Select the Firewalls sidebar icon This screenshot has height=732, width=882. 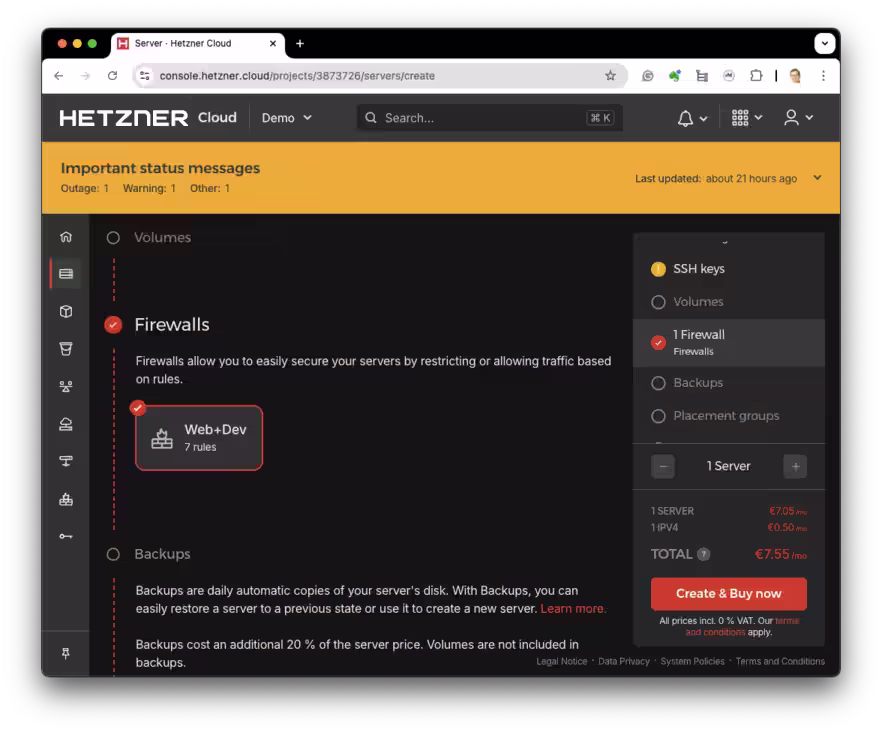click(x=65, y=499)
